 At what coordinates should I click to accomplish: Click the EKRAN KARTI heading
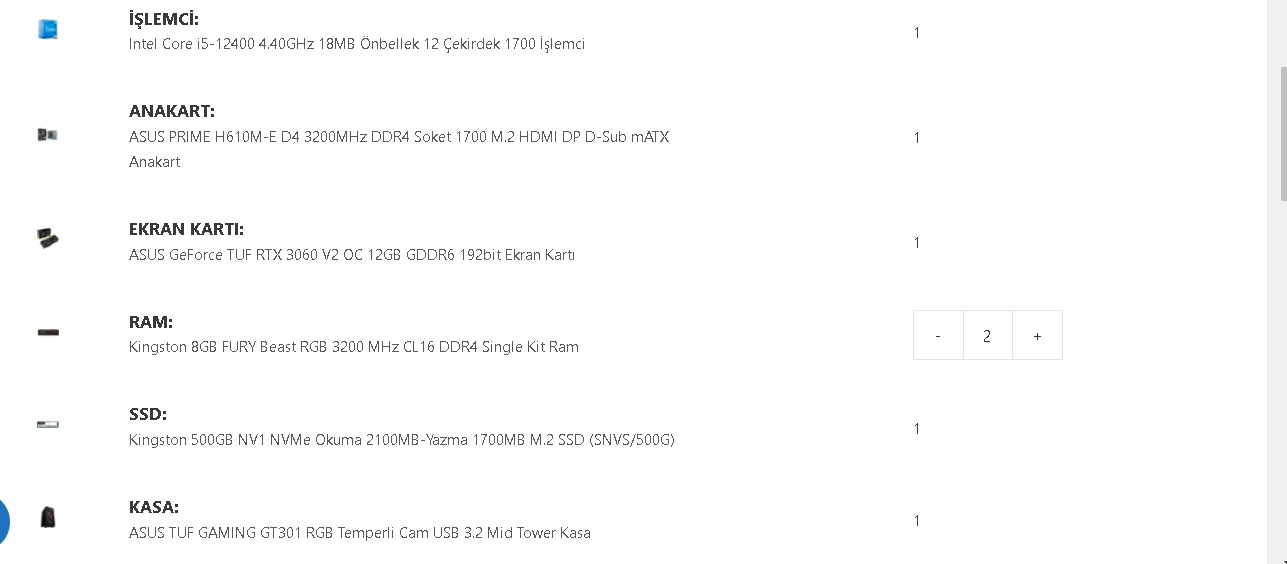point(186,229)
